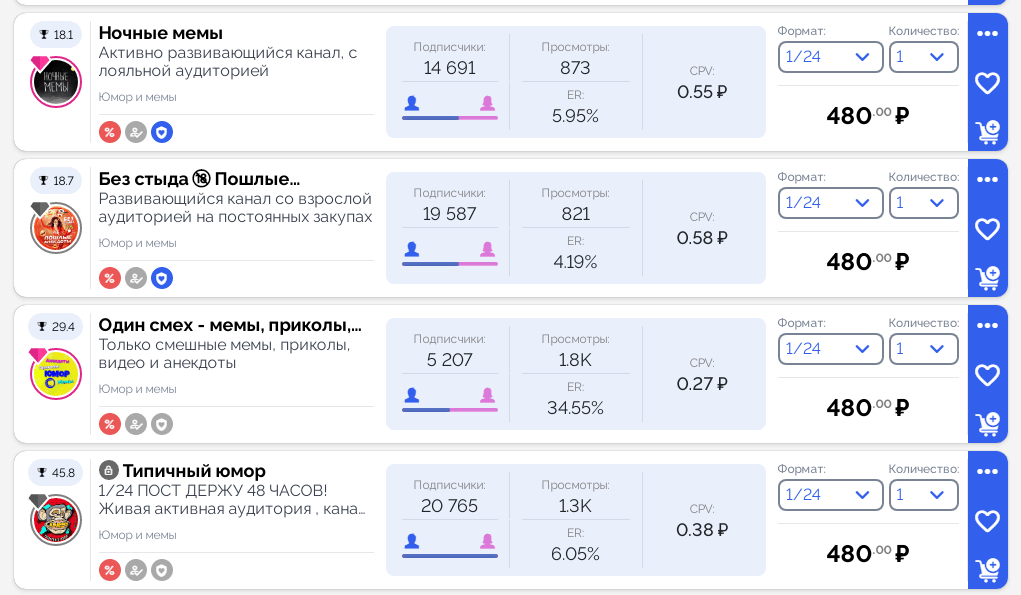Click the gray shield badge on Один смех

coord(162,424)
